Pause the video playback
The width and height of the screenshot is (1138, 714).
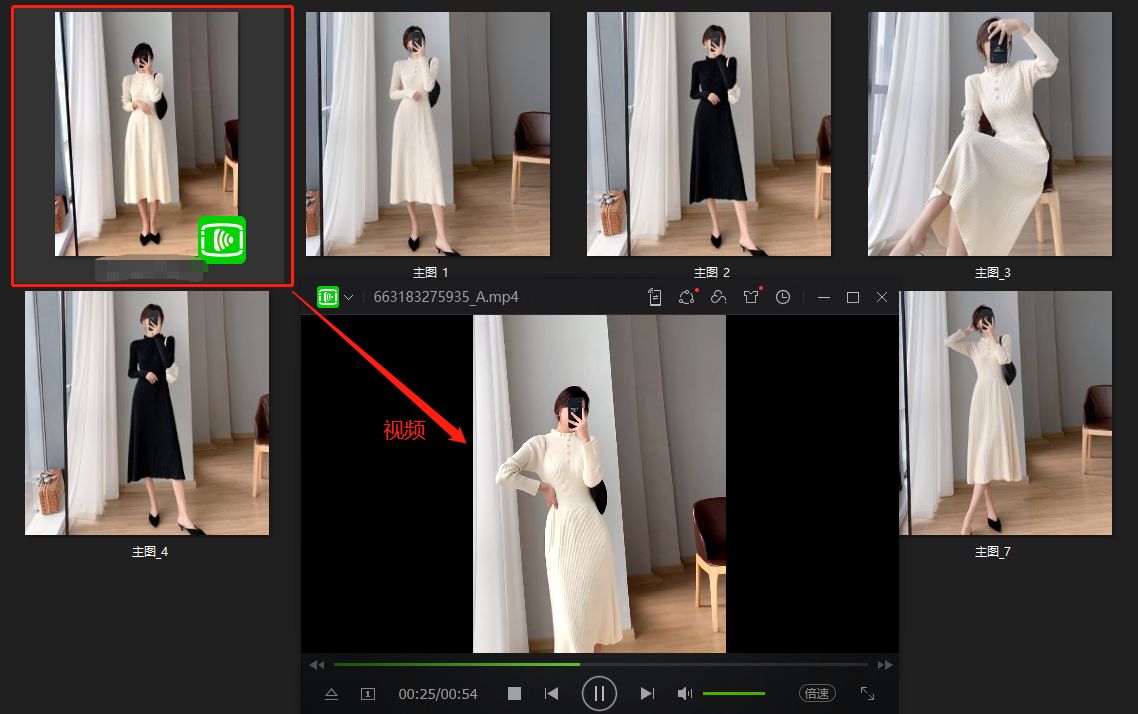pyautogui.click(x=599, y=693)
